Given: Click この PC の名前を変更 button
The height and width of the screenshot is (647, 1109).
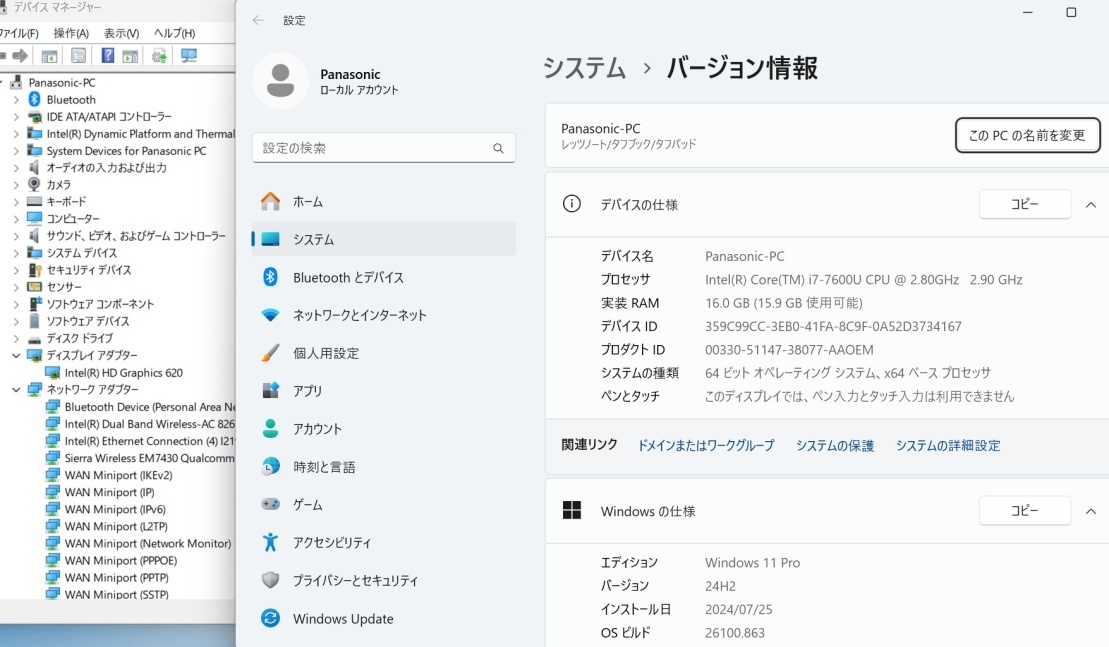Looking at the screenshot, I should 1027,135.
